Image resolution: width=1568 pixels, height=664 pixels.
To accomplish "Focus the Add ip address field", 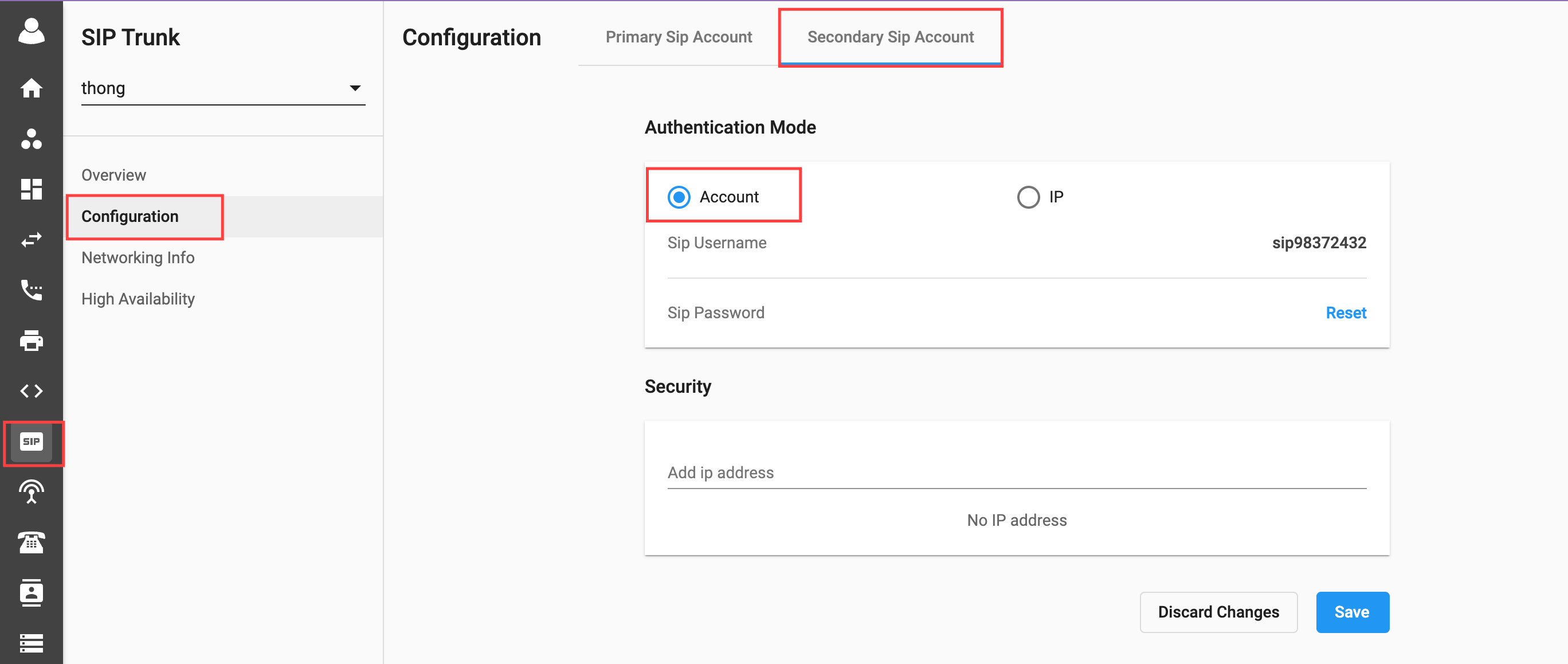I will point(1017,472).
